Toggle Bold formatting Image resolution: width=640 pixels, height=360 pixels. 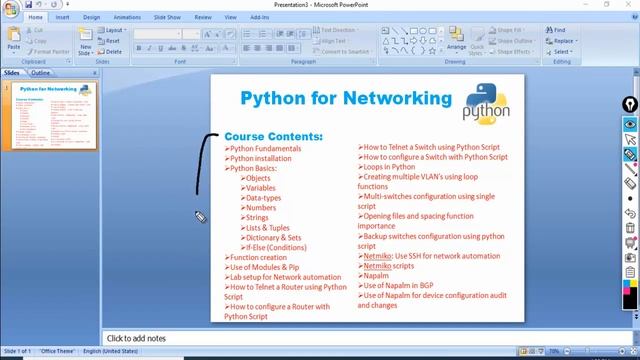tap(139, 48)
